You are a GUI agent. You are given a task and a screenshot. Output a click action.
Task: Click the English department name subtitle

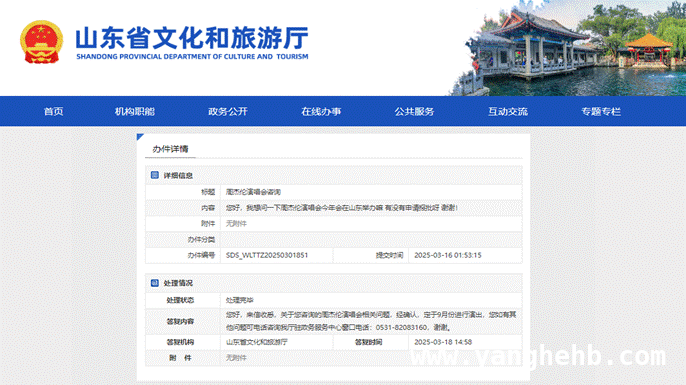coord(192,56)
